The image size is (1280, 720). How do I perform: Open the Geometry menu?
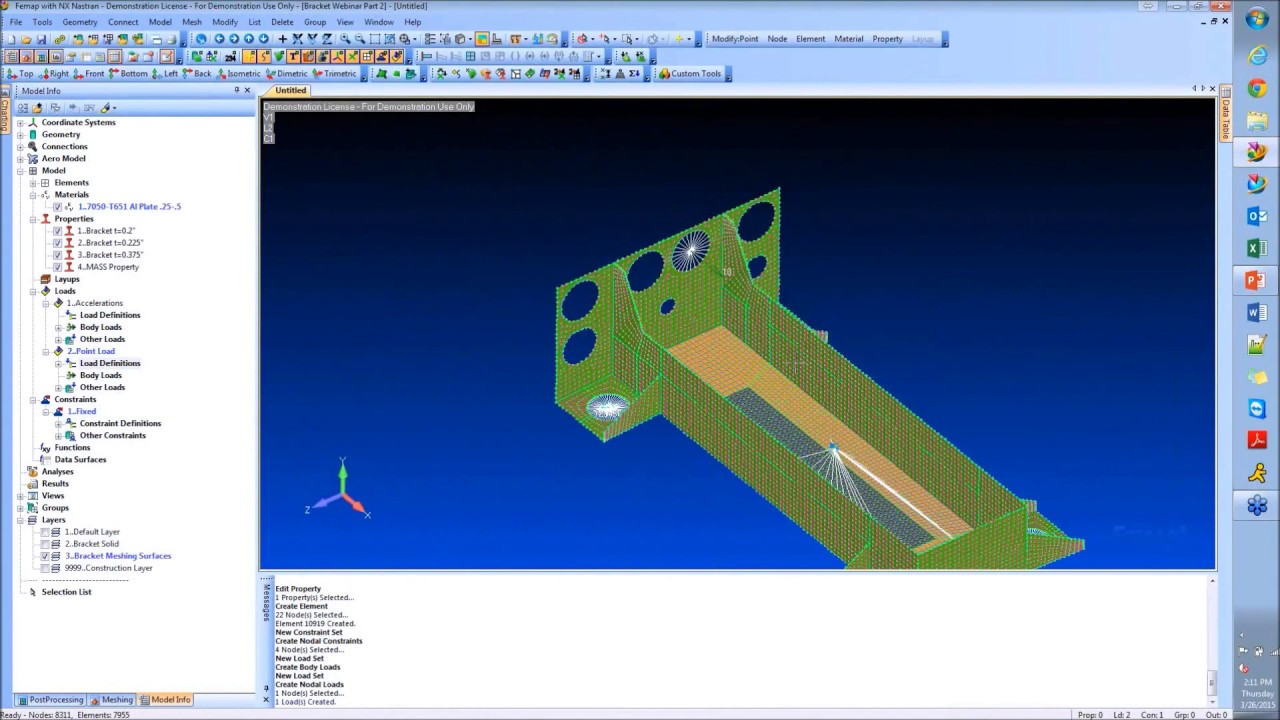tap(80, 22)
